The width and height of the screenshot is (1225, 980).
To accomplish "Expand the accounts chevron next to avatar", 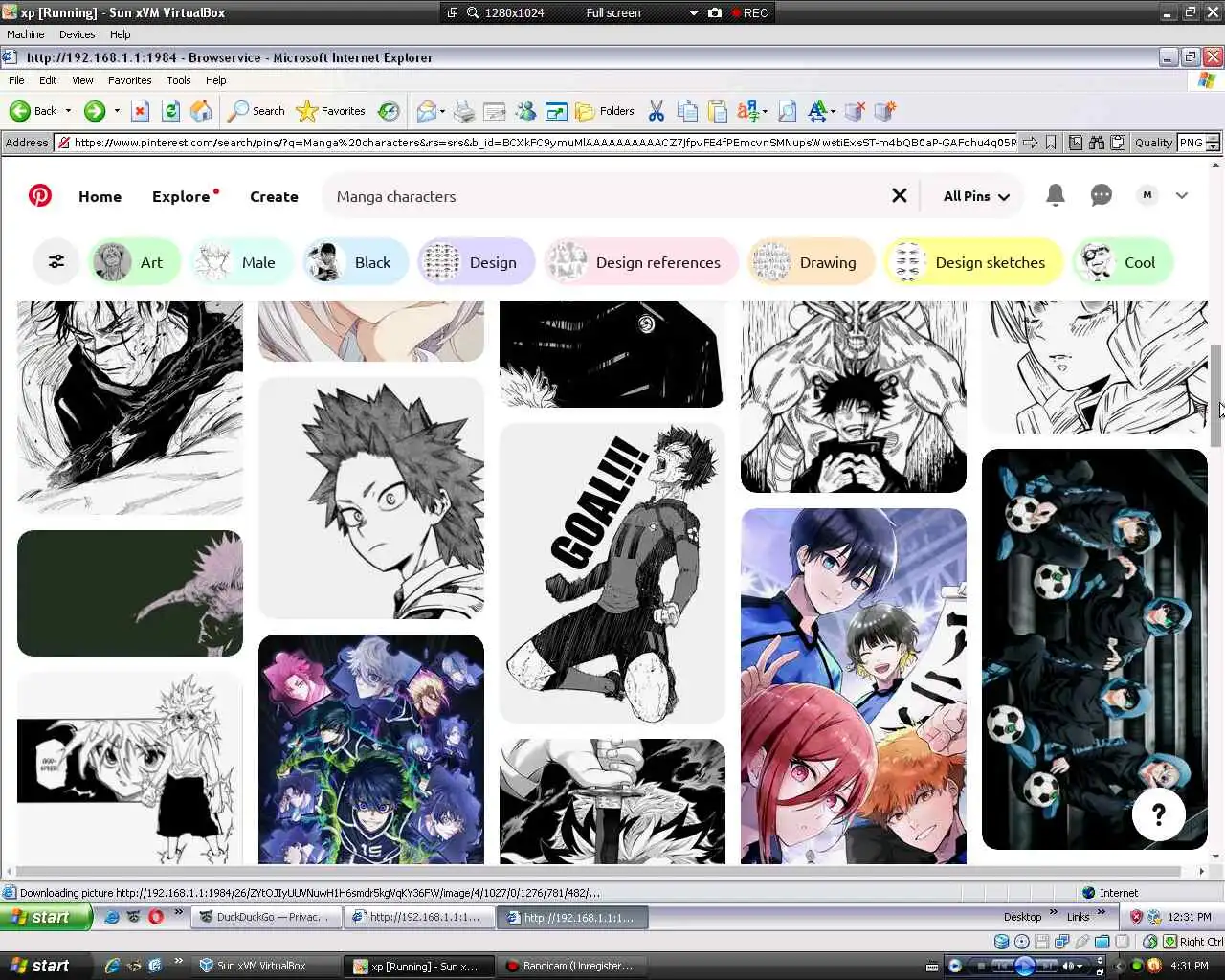I will (1182, 195).
